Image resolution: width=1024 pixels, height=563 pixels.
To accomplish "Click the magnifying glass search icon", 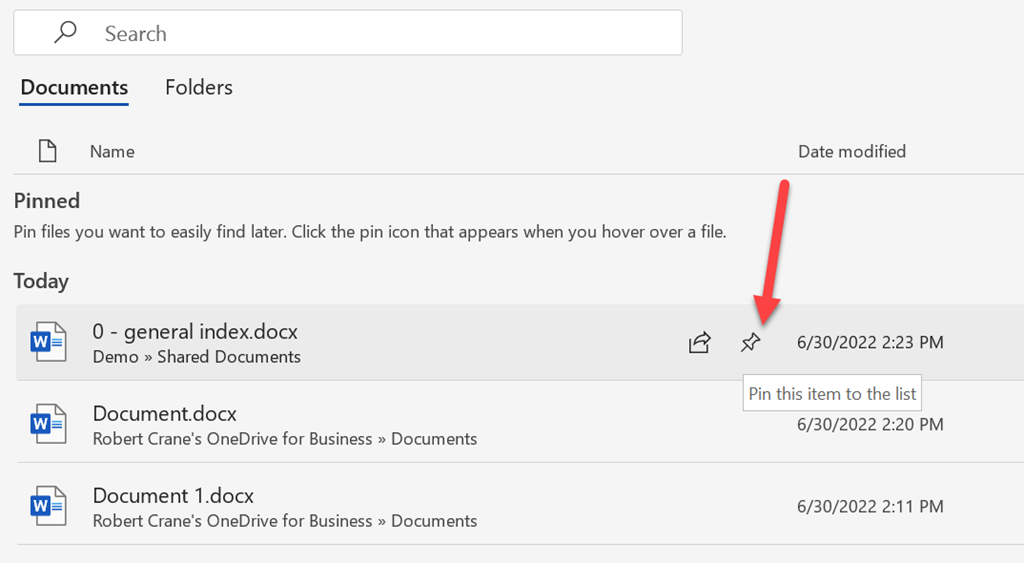I will 66,33.
